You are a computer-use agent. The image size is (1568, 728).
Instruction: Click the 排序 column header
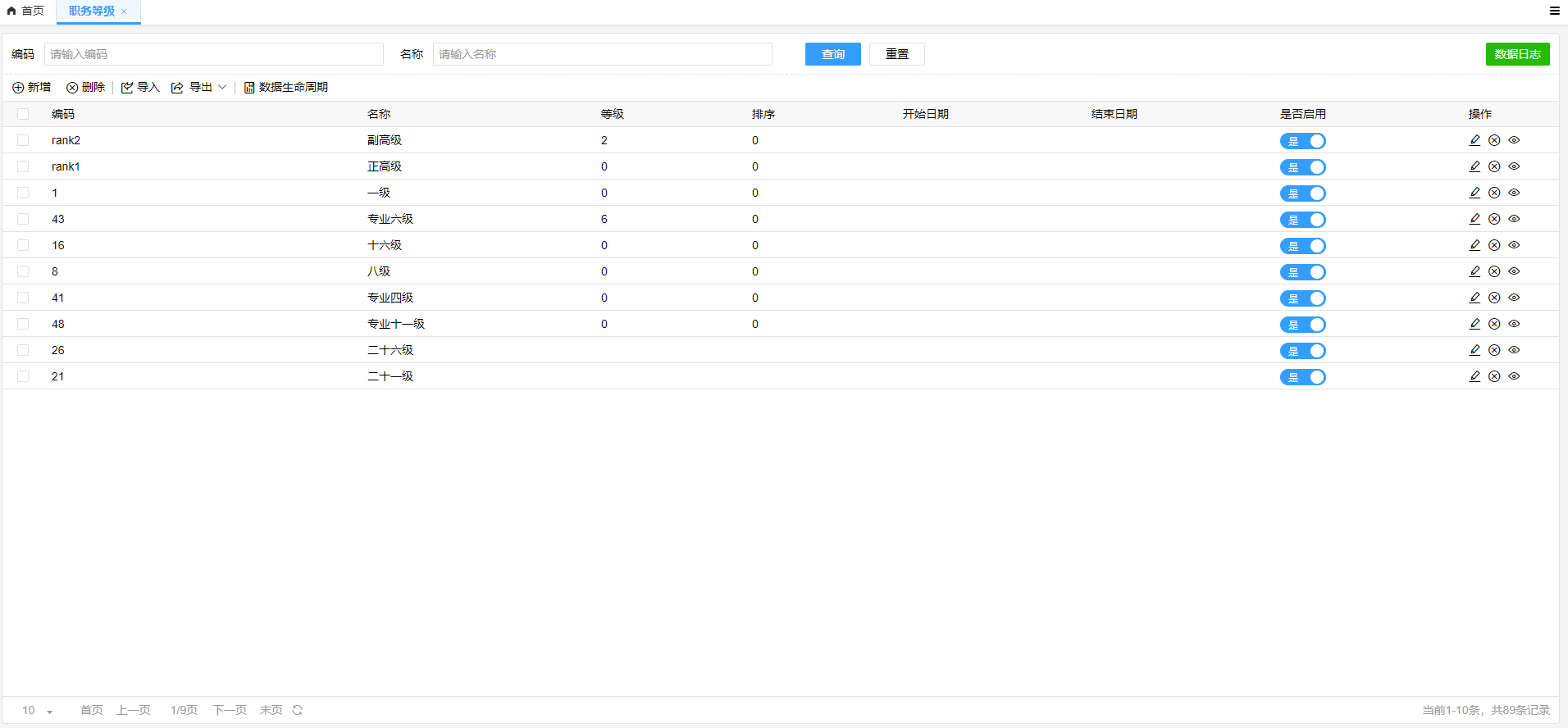[x=763, y=114]
